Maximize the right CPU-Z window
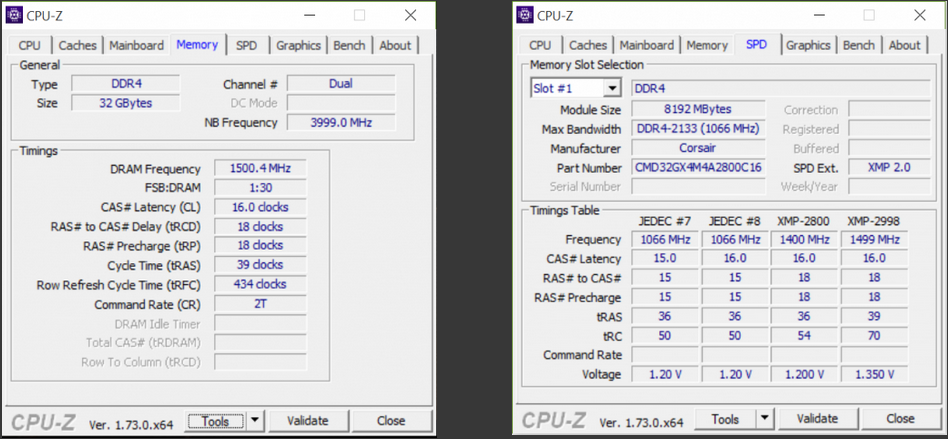 868,15
